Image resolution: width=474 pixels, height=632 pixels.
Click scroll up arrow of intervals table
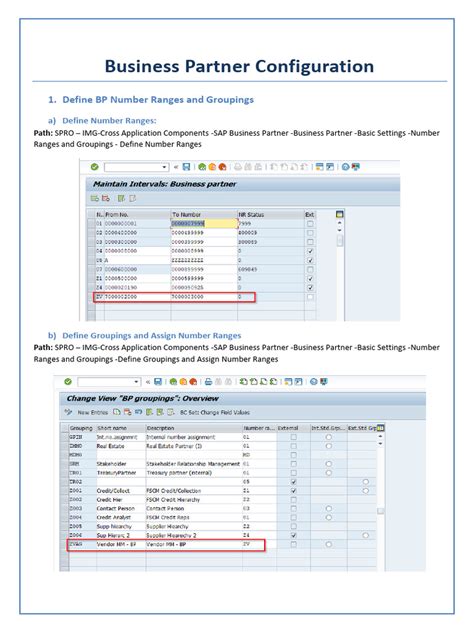(340, 223)
